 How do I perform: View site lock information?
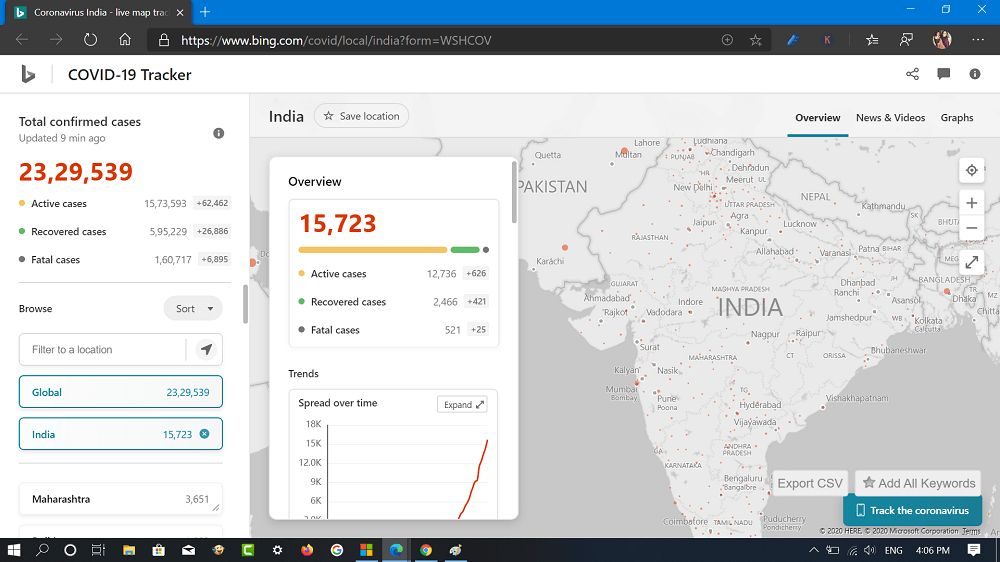[x=164, y=40]
